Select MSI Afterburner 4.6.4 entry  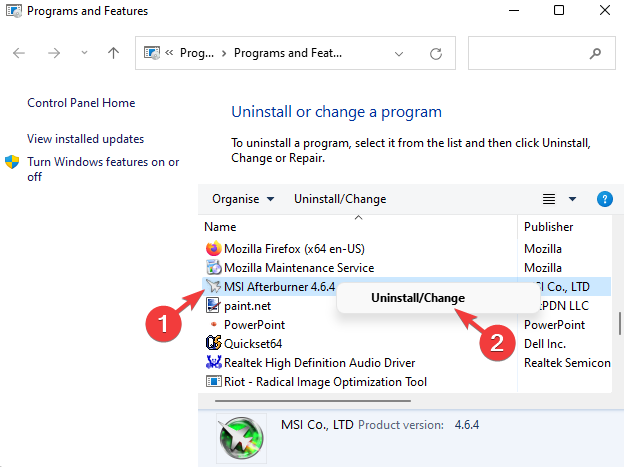click(x=279, y=287)
